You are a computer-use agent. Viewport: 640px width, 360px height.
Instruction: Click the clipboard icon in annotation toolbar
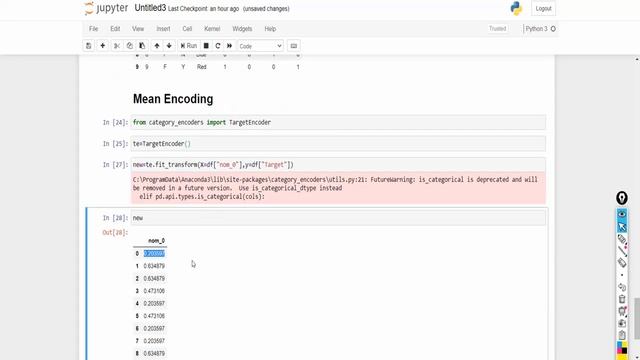pyautogui.click(x=622, y=335)
